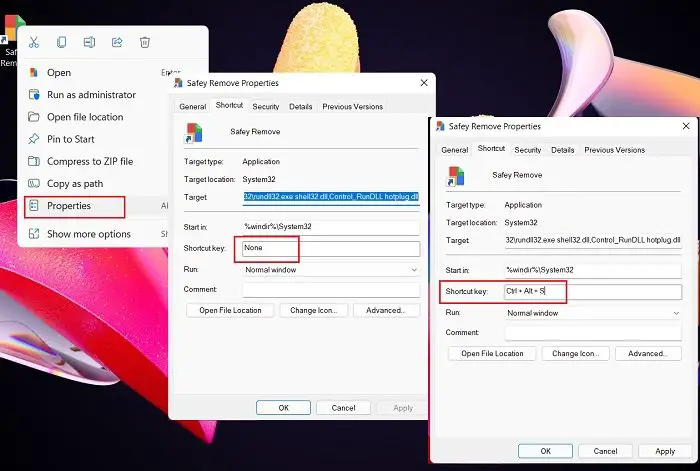
Task: Click Change Icon button in right window
Action: coord(575,354)
